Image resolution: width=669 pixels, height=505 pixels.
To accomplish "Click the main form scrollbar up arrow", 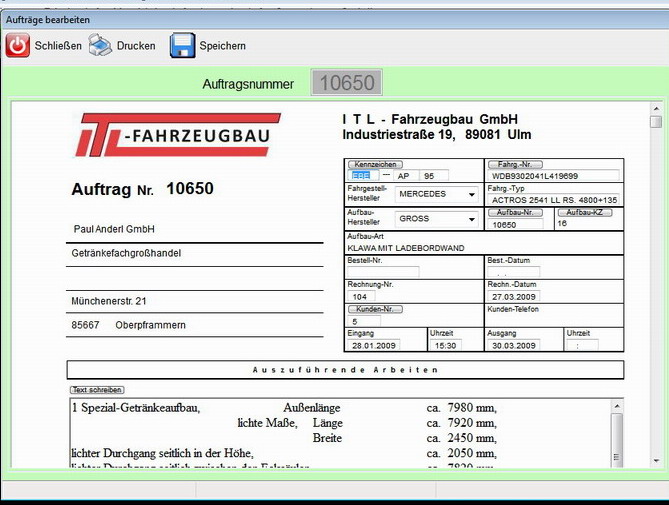I will [x=656, y=109].
